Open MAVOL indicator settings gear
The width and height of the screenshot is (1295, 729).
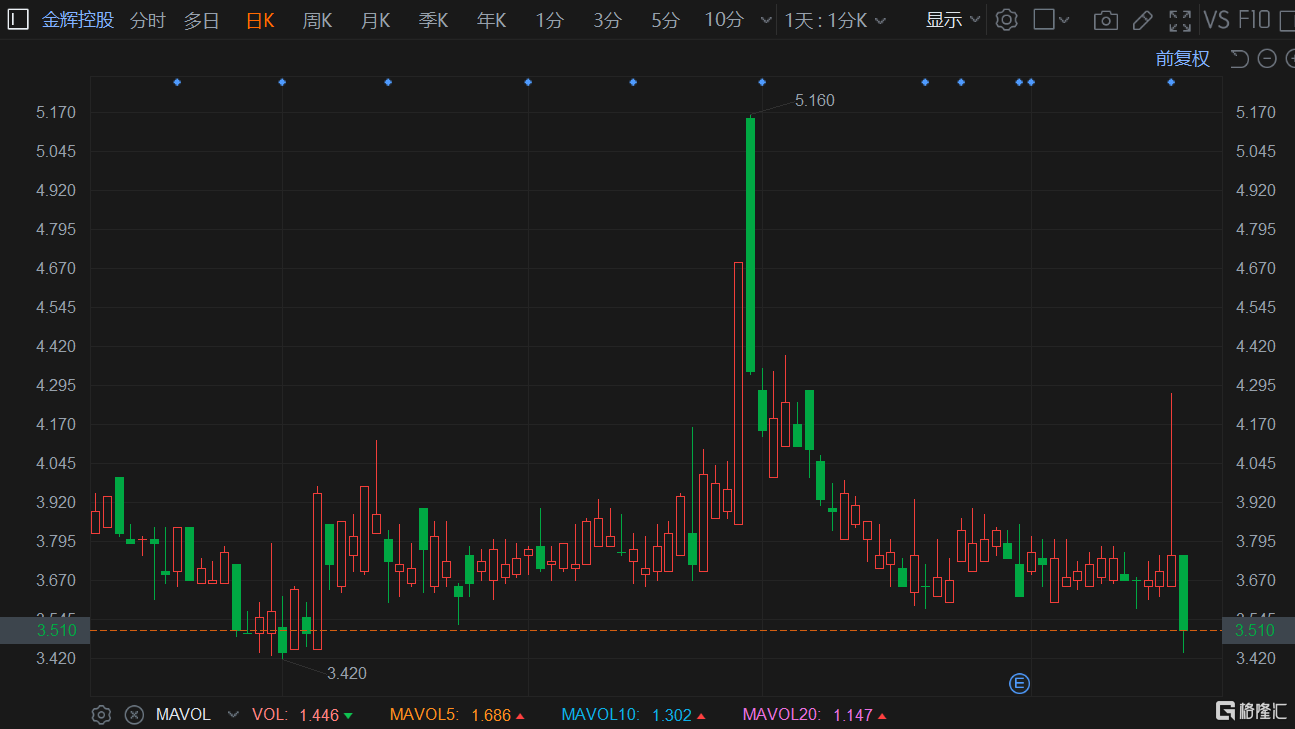(x=101, y=715)
